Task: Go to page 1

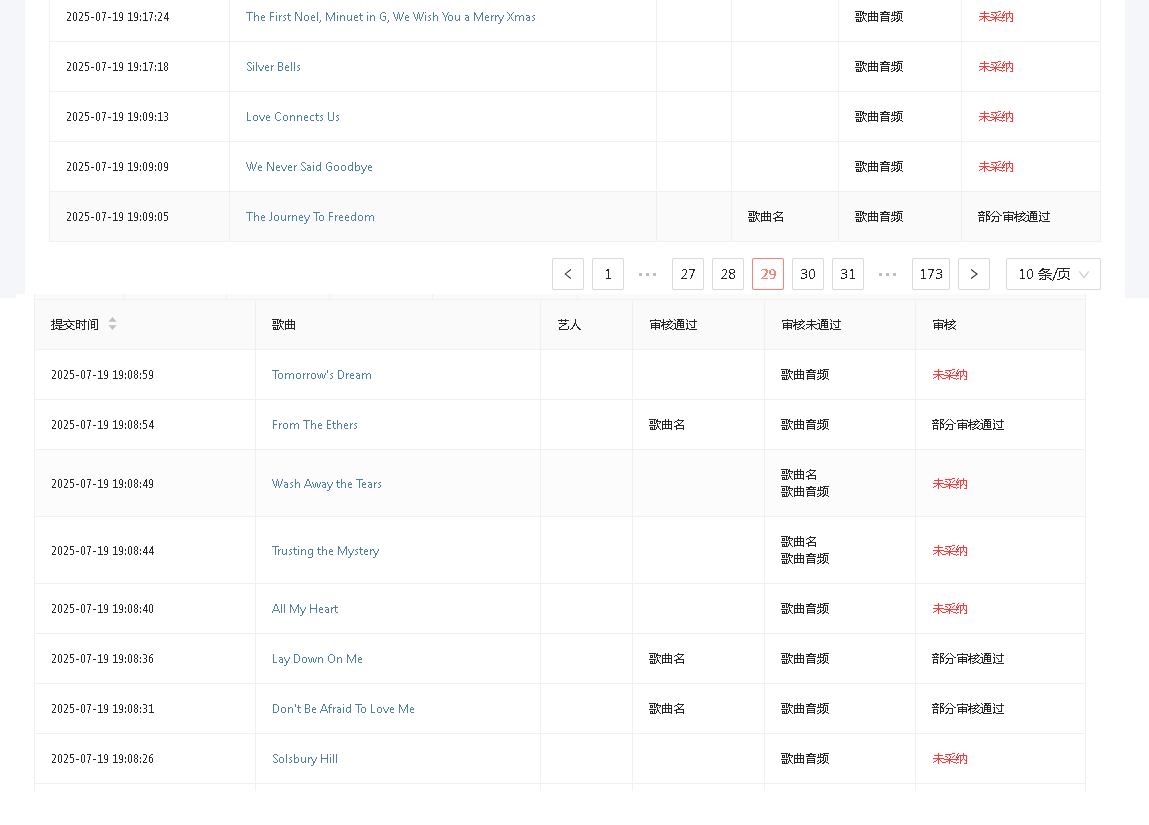Action: tap(608, 274)
